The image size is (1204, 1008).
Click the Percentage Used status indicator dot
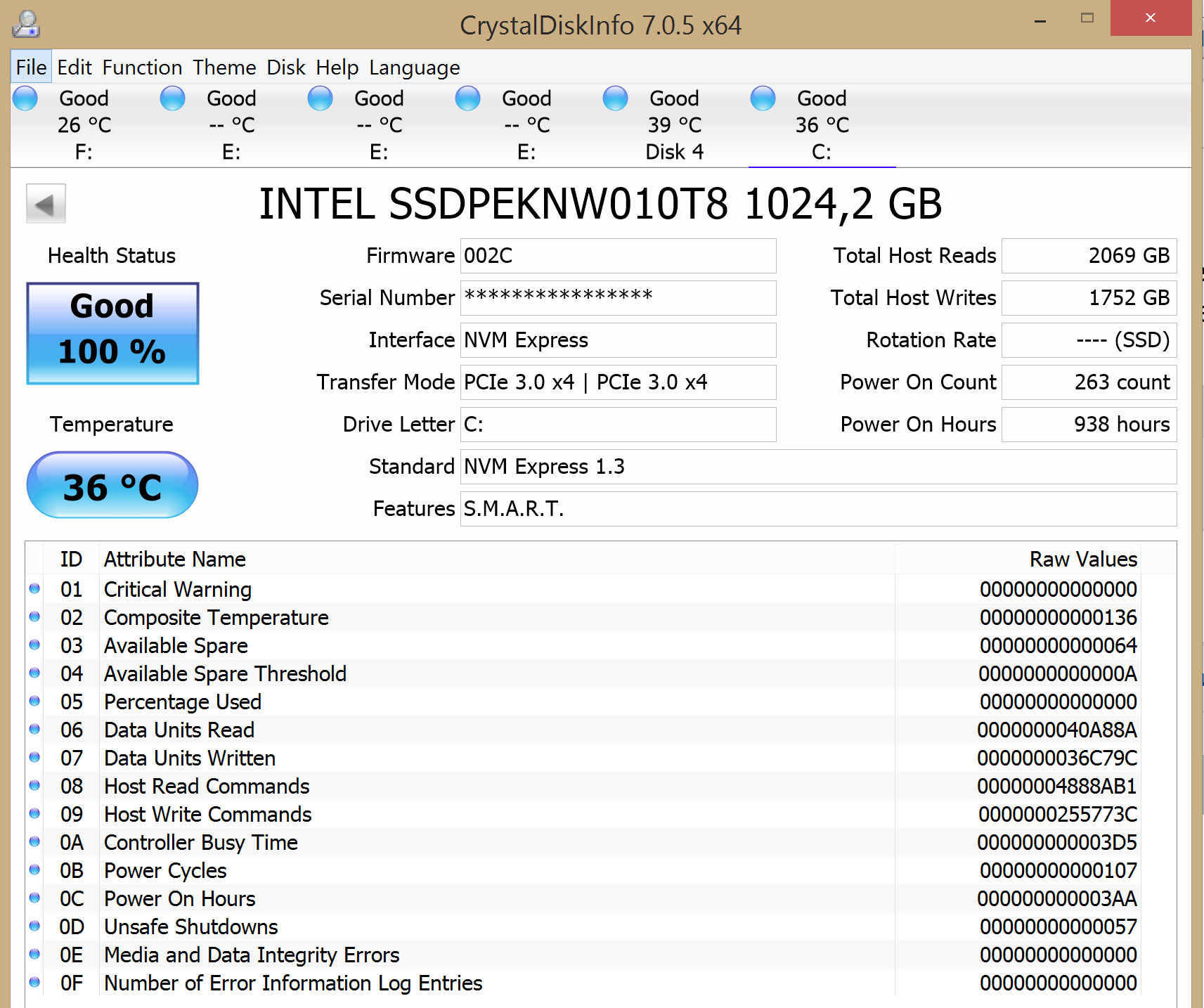(34, 702)
